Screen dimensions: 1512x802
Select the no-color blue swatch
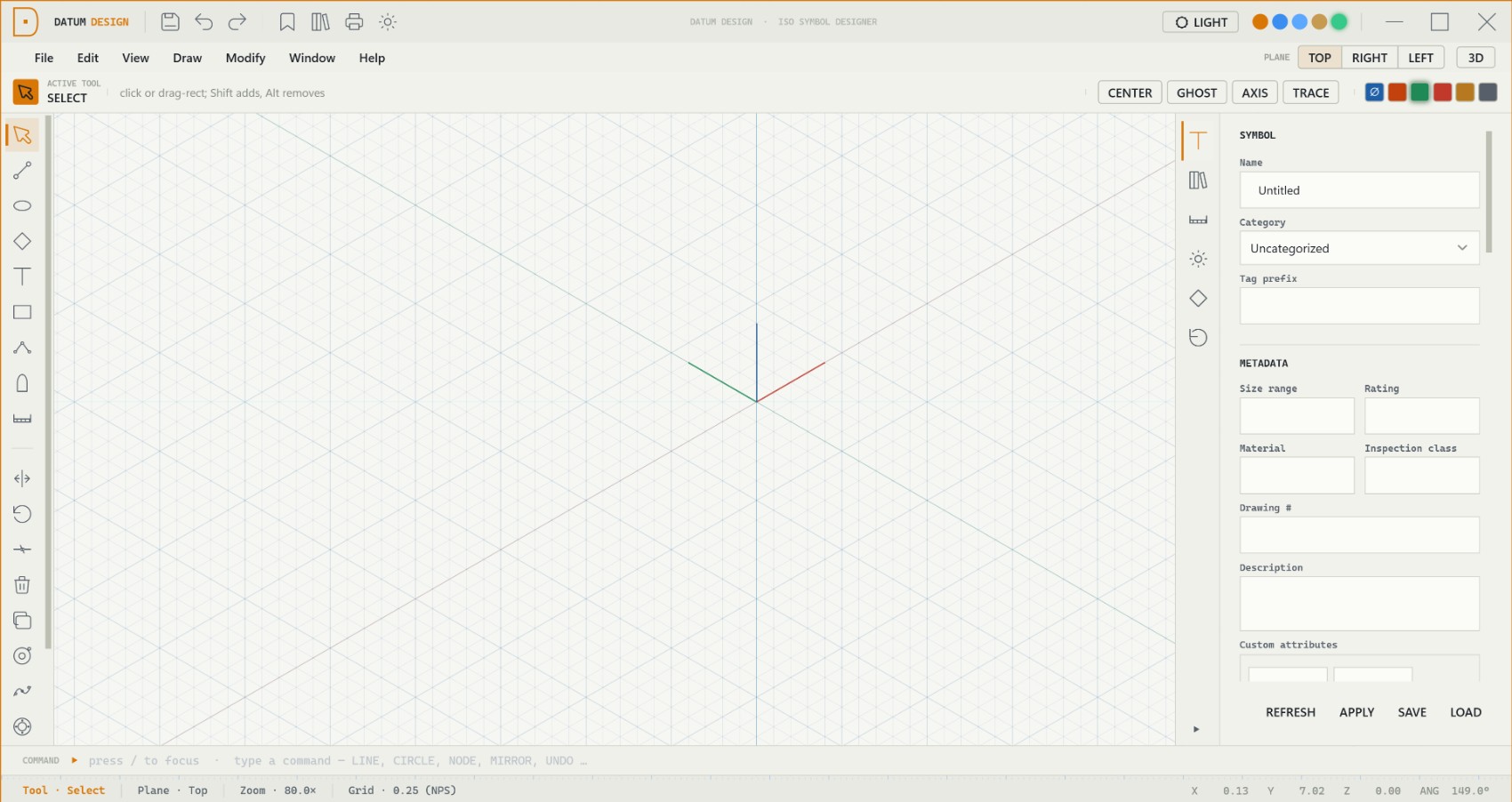1374,92
